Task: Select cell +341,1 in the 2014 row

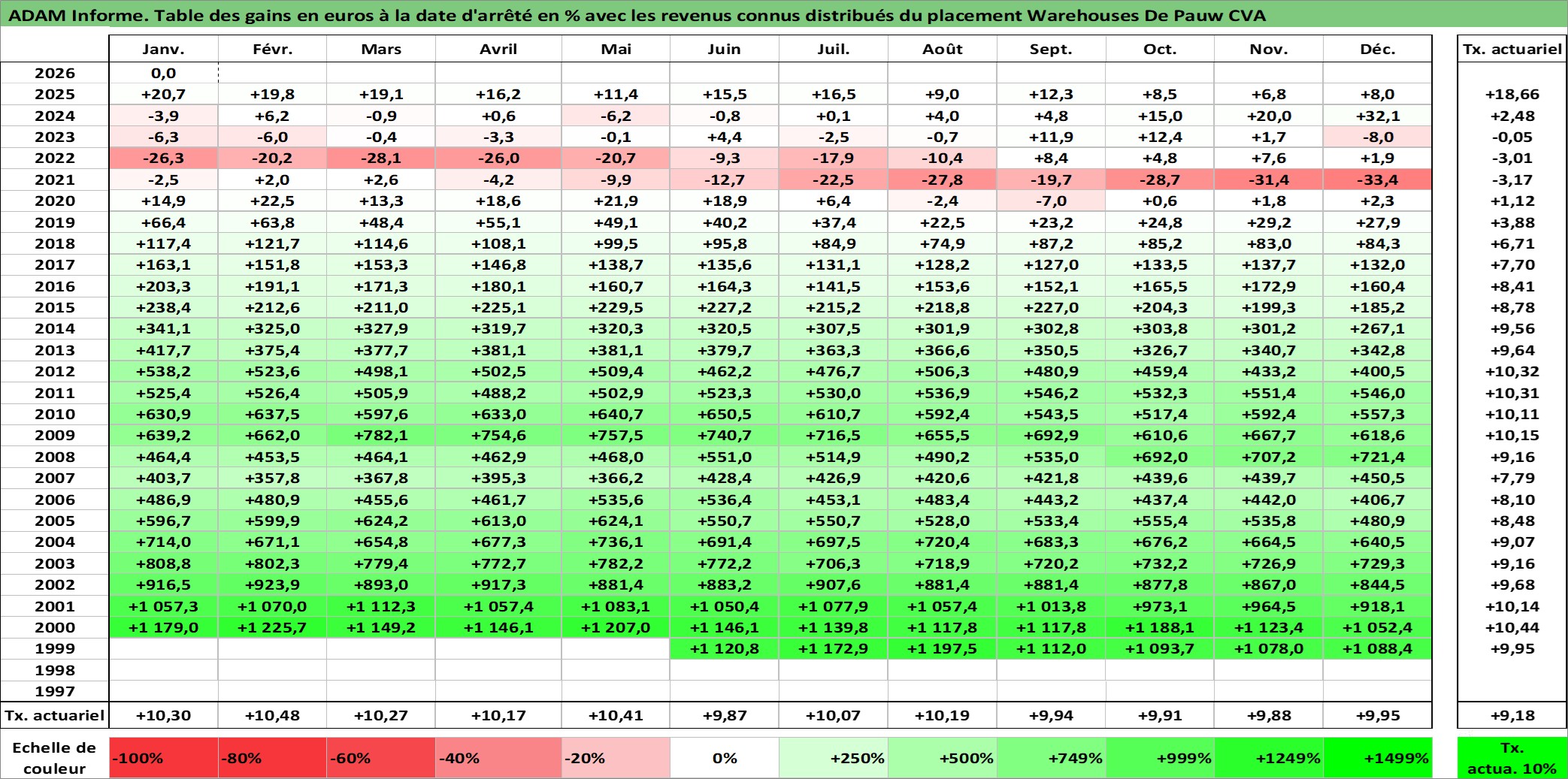Action: [164, 329]
